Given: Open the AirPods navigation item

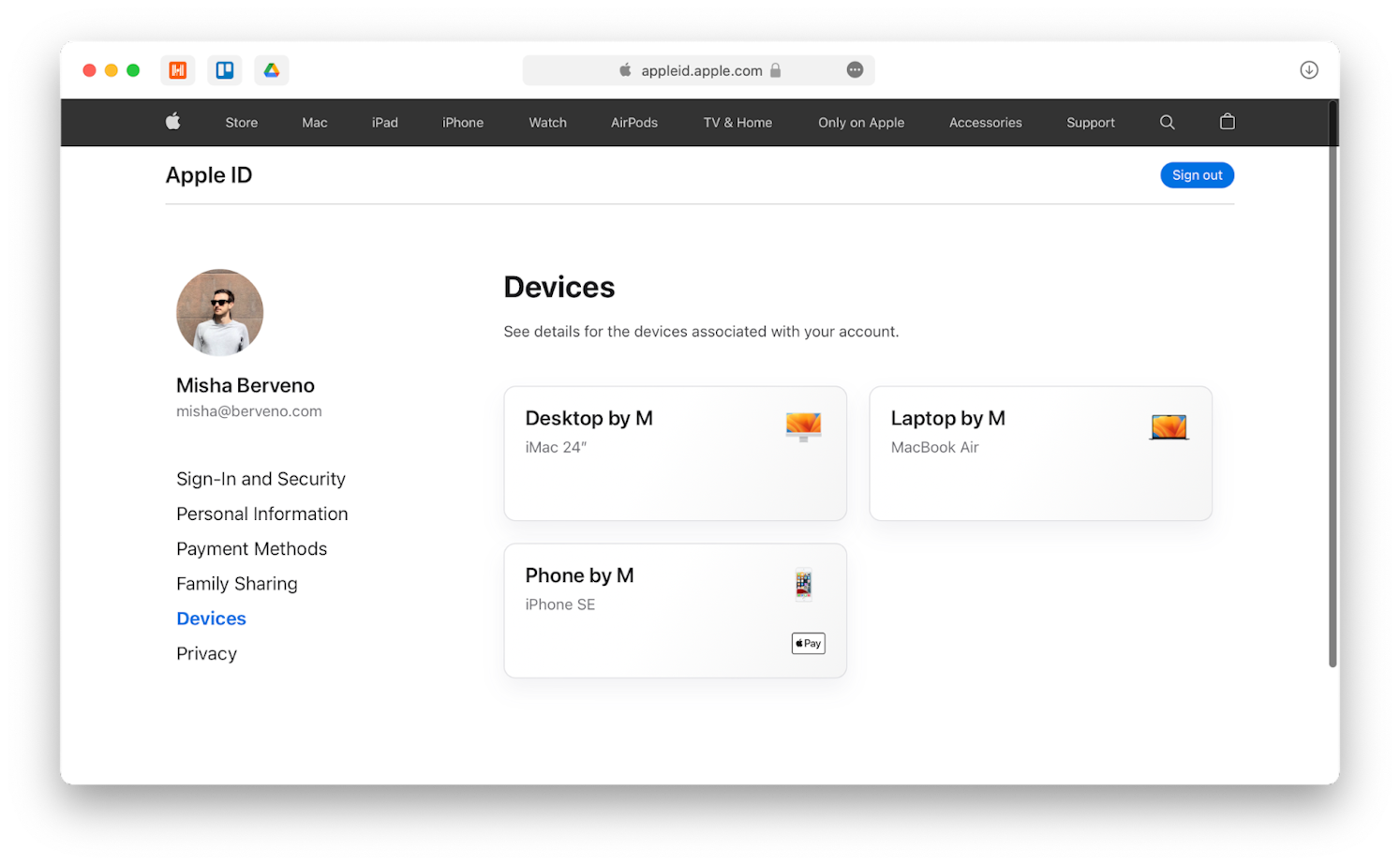Looking at the screenshot, I should pos(633,122).
